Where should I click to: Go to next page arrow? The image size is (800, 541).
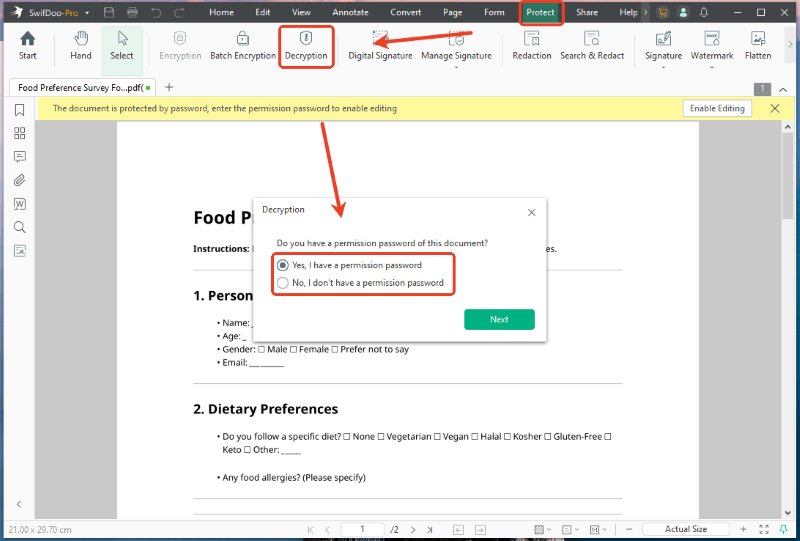pos(413,530)
